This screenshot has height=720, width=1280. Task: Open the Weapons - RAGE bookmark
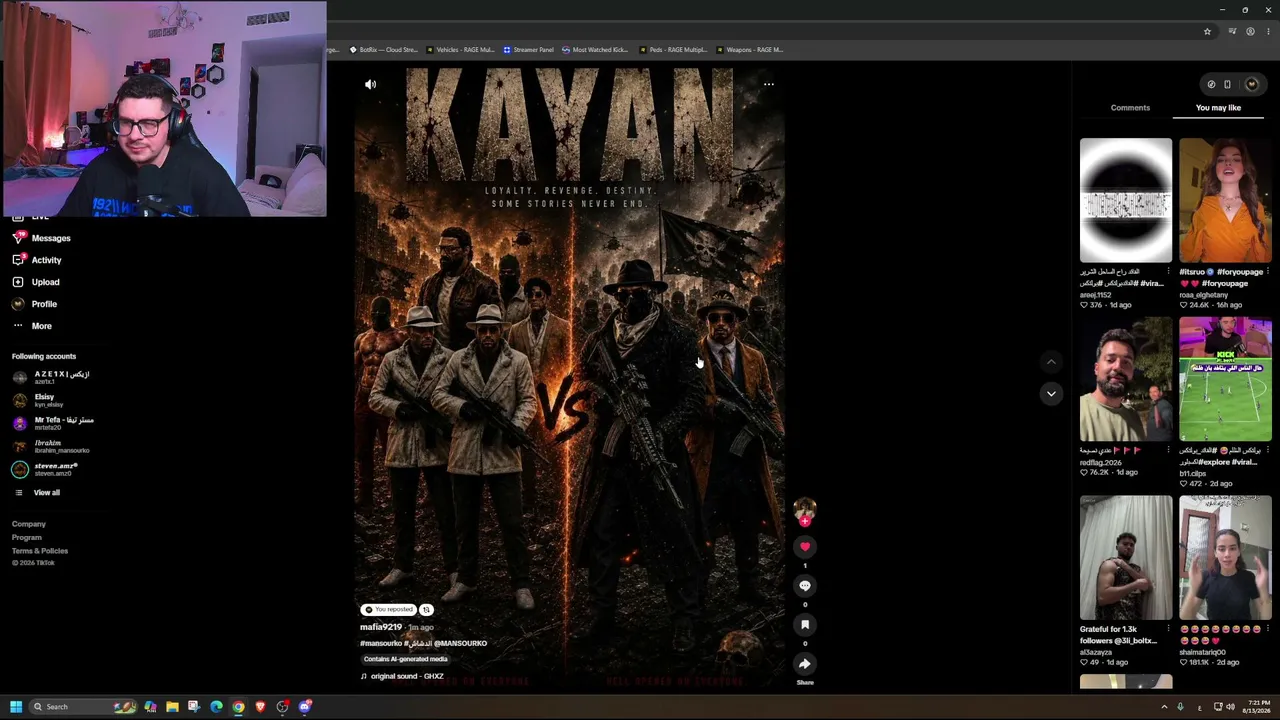coord(749,50)
